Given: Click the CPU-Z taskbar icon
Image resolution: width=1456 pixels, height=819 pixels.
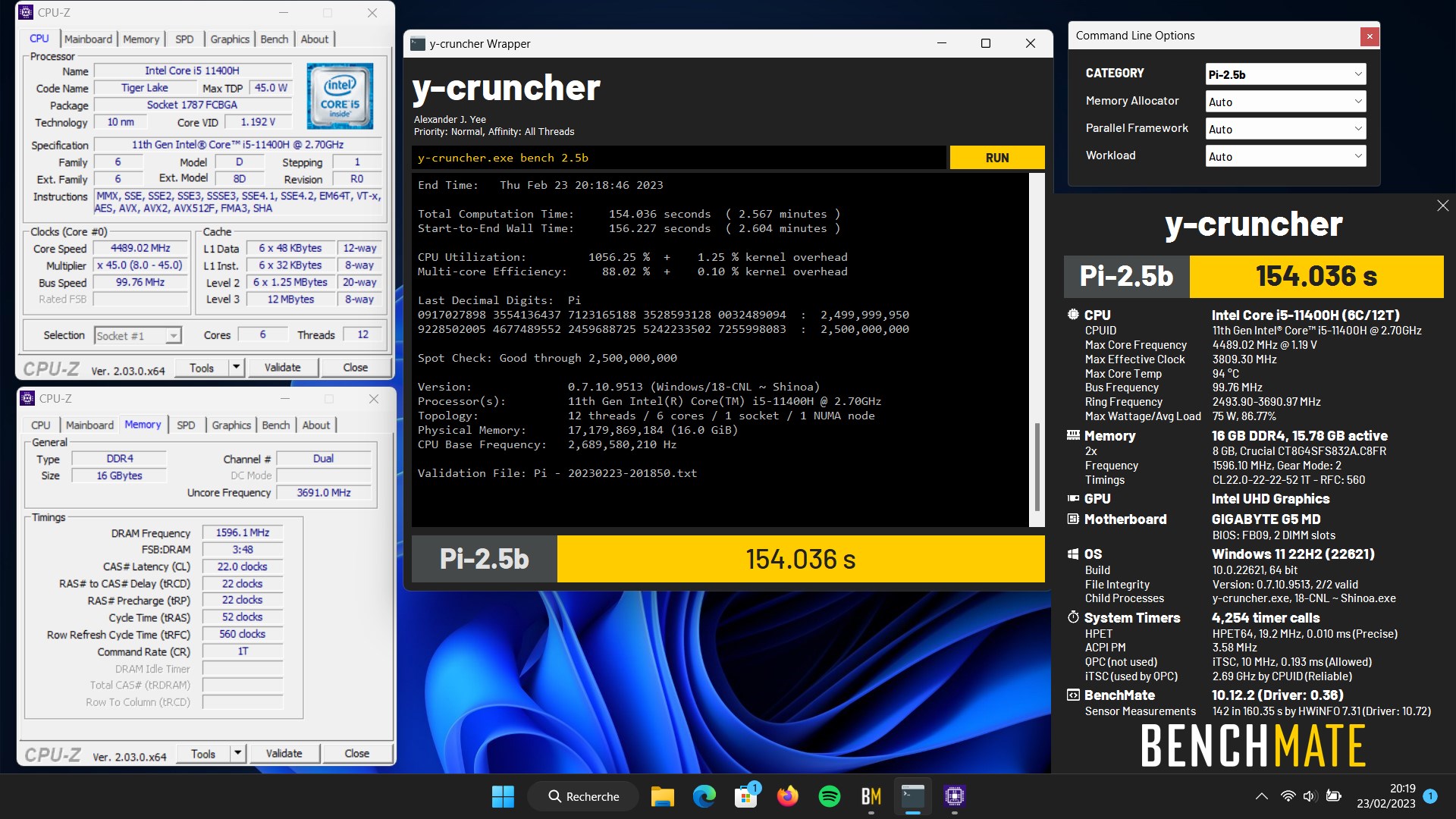Looking at the screenshot, I should (954, 796).
